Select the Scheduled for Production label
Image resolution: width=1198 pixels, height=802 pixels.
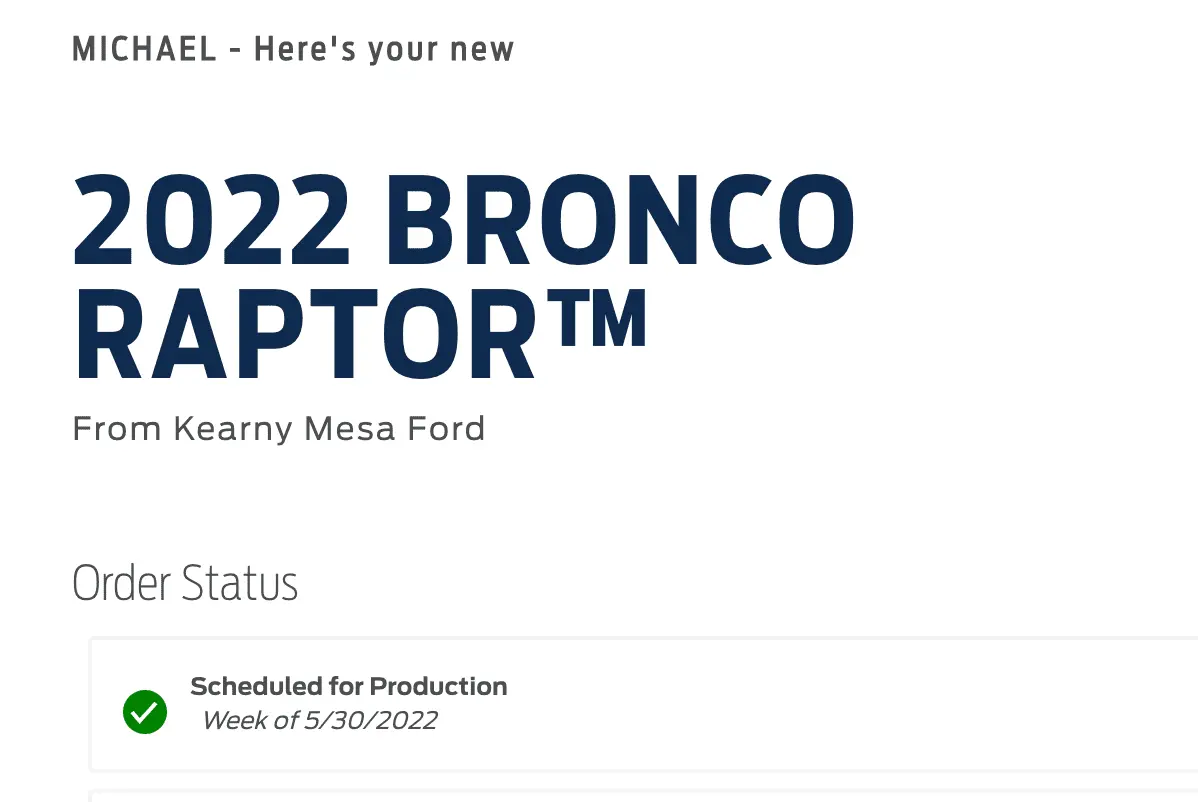pos(348,687)
